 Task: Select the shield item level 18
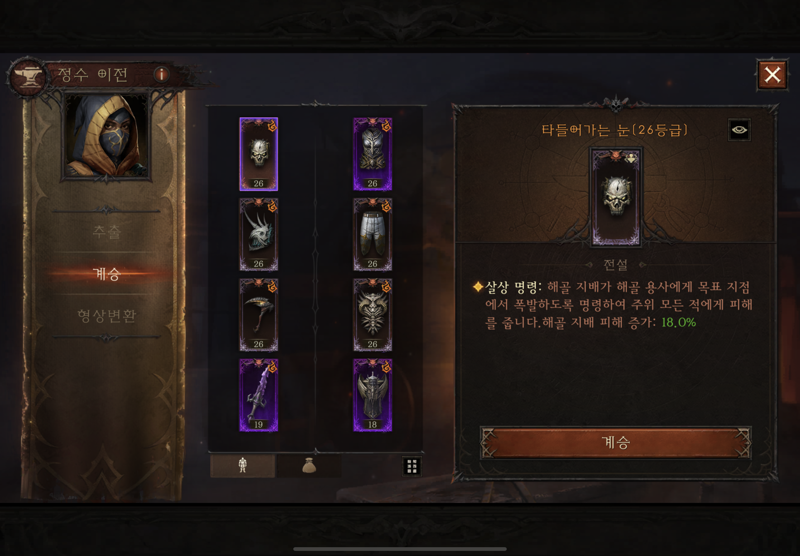pos(372,395)
